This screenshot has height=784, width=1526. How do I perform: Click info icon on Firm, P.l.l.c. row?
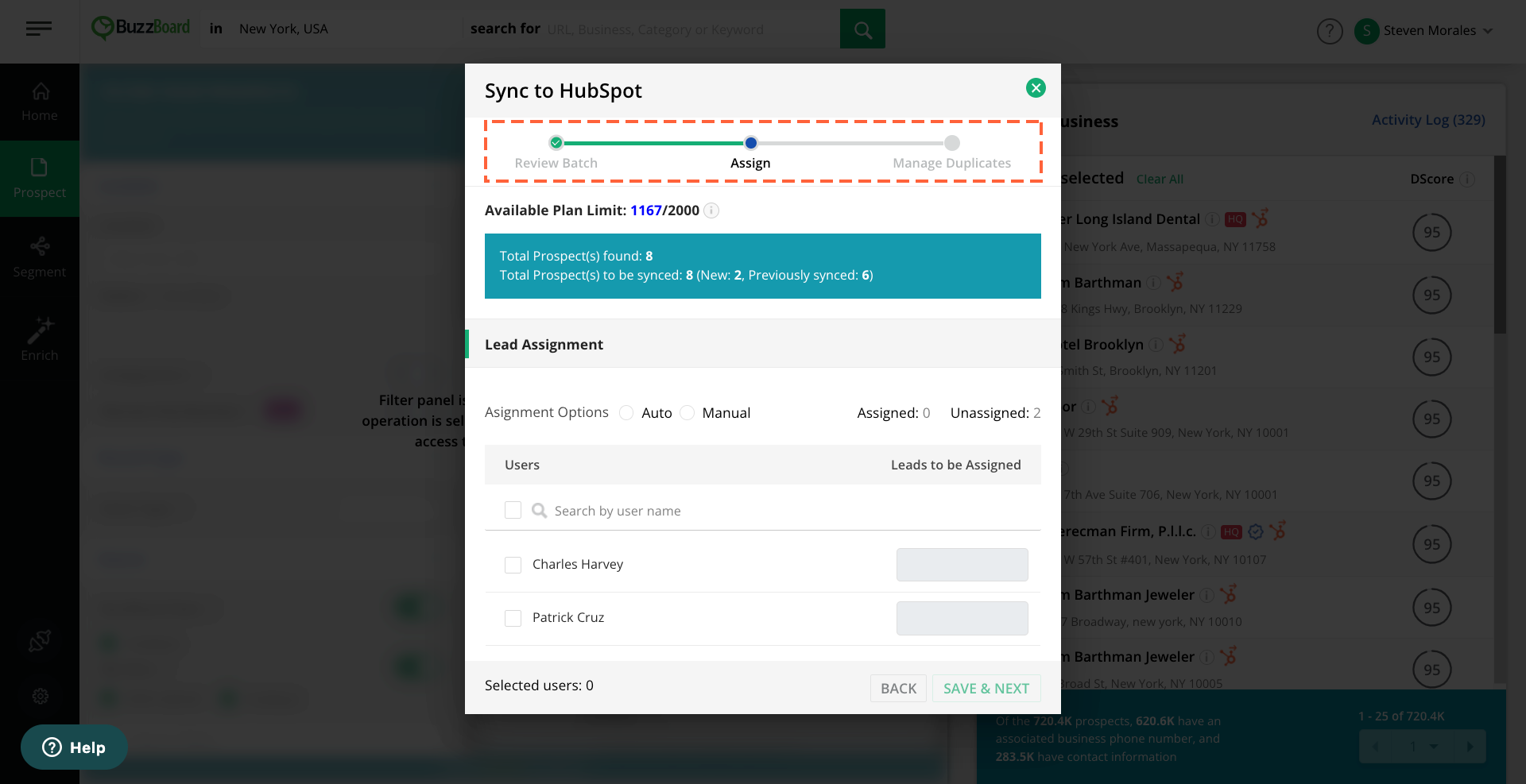1207,532
